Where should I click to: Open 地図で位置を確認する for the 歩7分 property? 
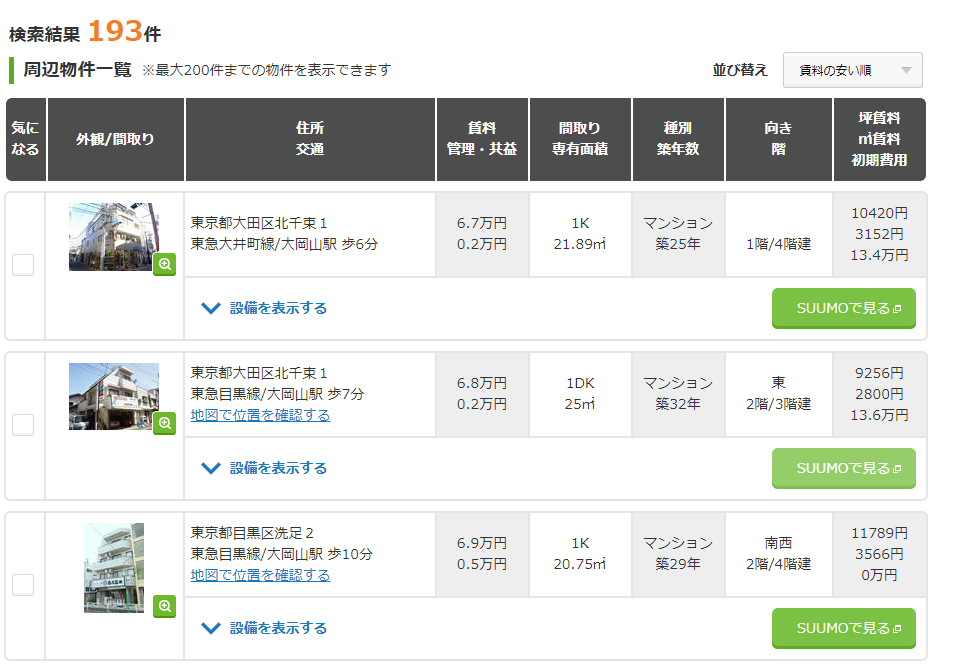260,415
